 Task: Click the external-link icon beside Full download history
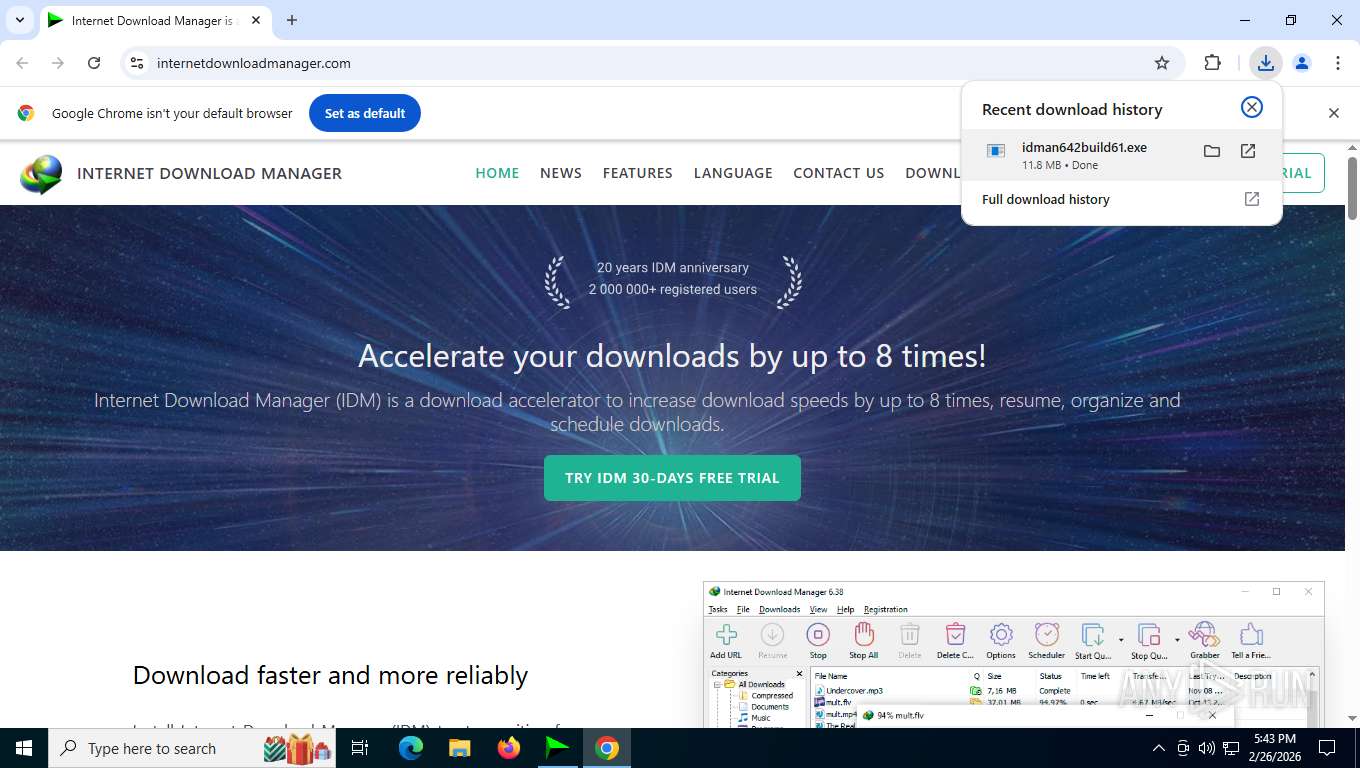[1251, 199]
